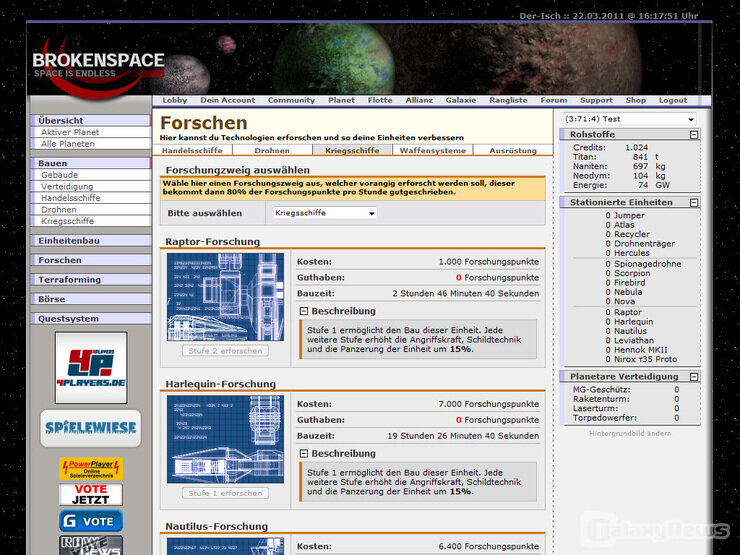Open the Flotte menu item
This screenshot has width=740, height=555.
click(380, 100)
